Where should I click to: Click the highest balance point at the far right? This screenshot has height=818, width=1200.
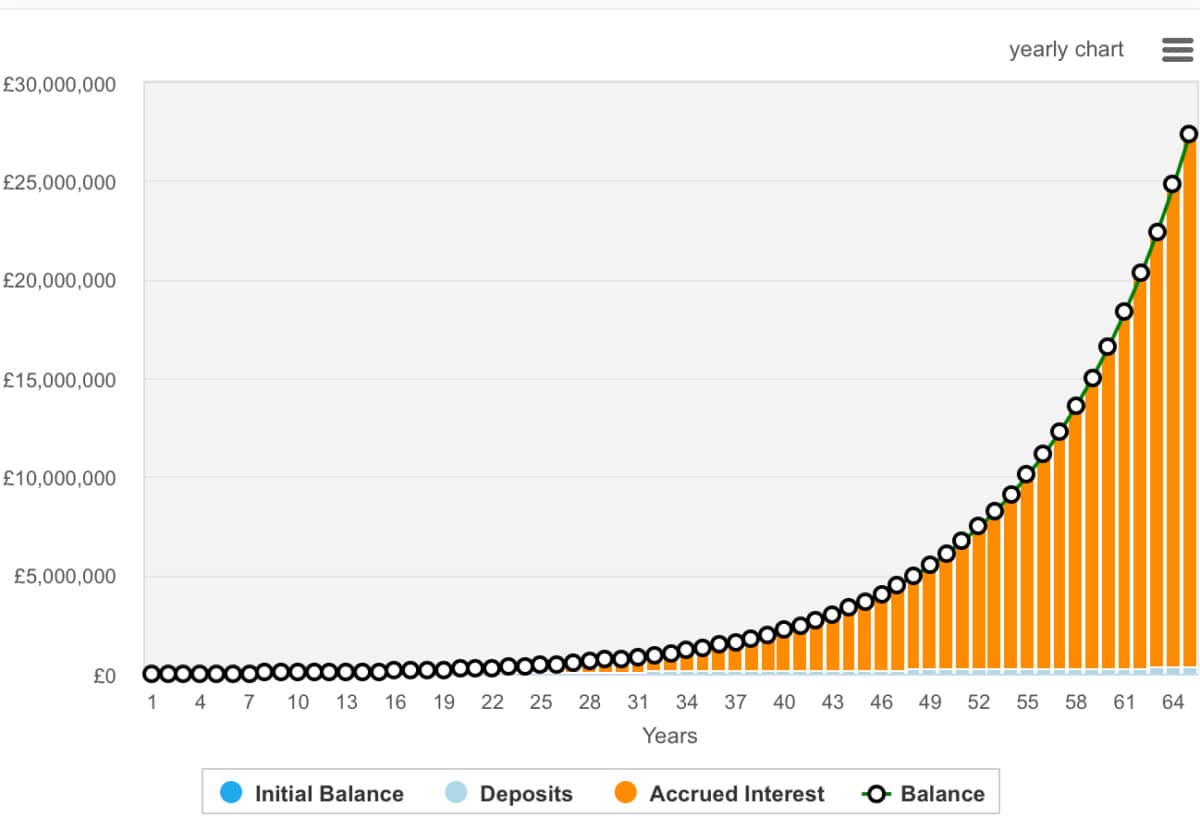1189,134
